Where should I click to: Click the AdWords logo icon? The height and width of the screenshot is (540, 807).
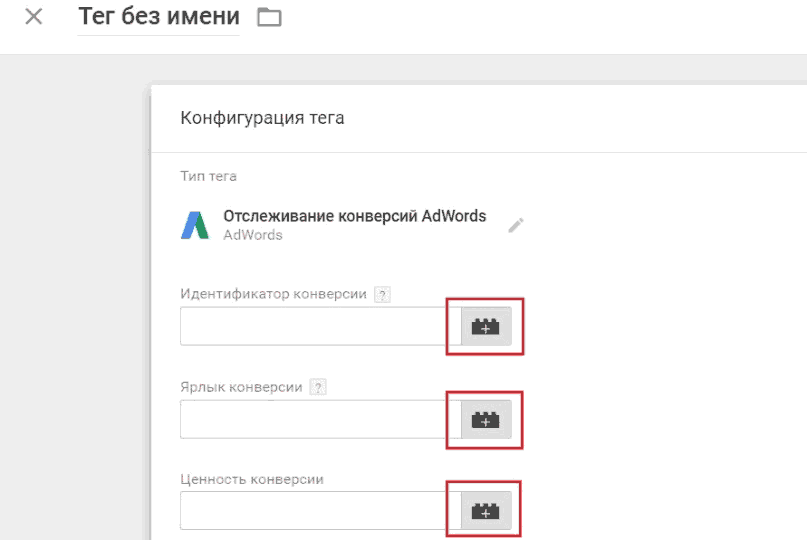pos(195,225)
